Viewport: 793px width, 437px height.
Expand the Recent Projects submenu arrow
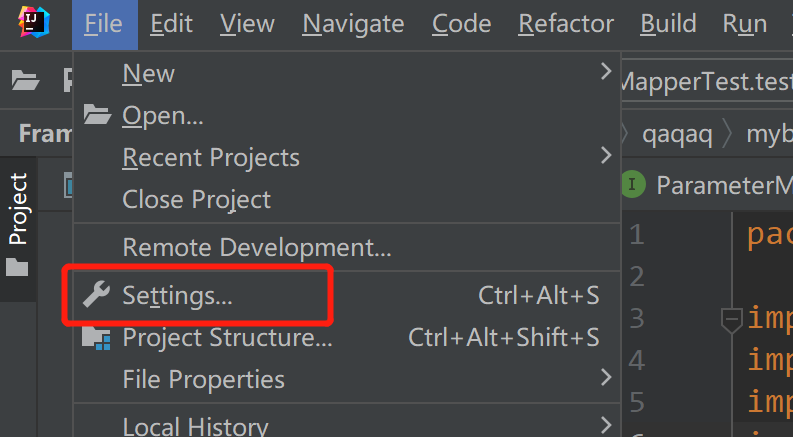point(605,156)
